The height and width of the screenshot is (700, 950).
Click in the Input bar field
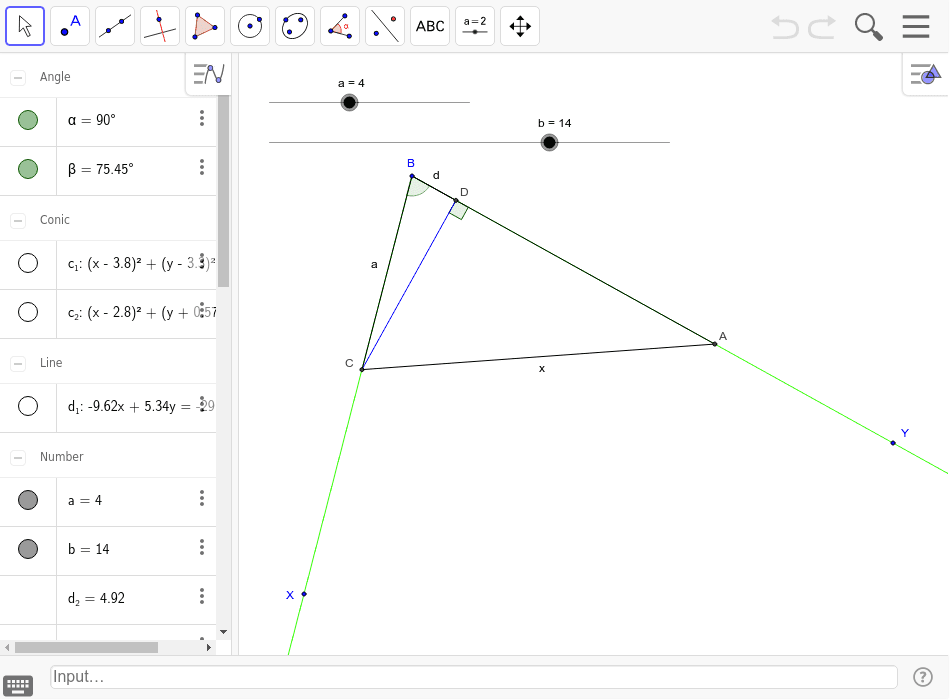pos(474,677)
